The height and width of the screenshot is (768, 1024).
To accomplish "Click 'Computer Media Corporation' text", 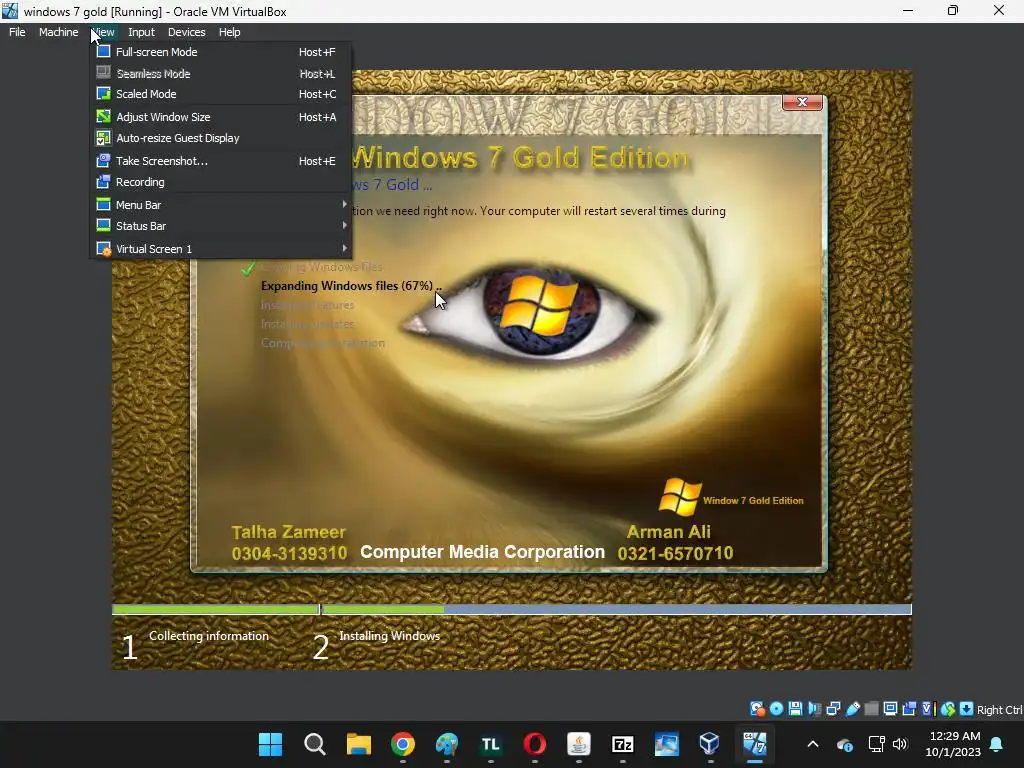I will point(482,552).
